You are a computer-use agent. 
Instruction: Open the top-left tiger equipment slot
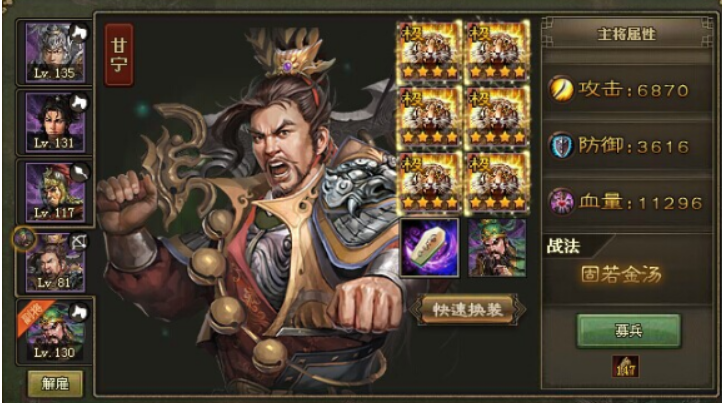pos(430,52)
